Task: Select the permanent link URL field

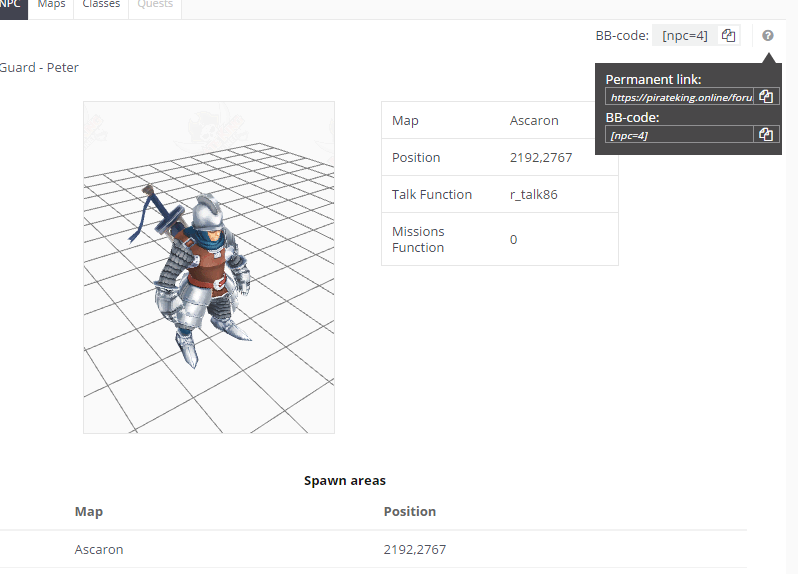Action: 679,97
